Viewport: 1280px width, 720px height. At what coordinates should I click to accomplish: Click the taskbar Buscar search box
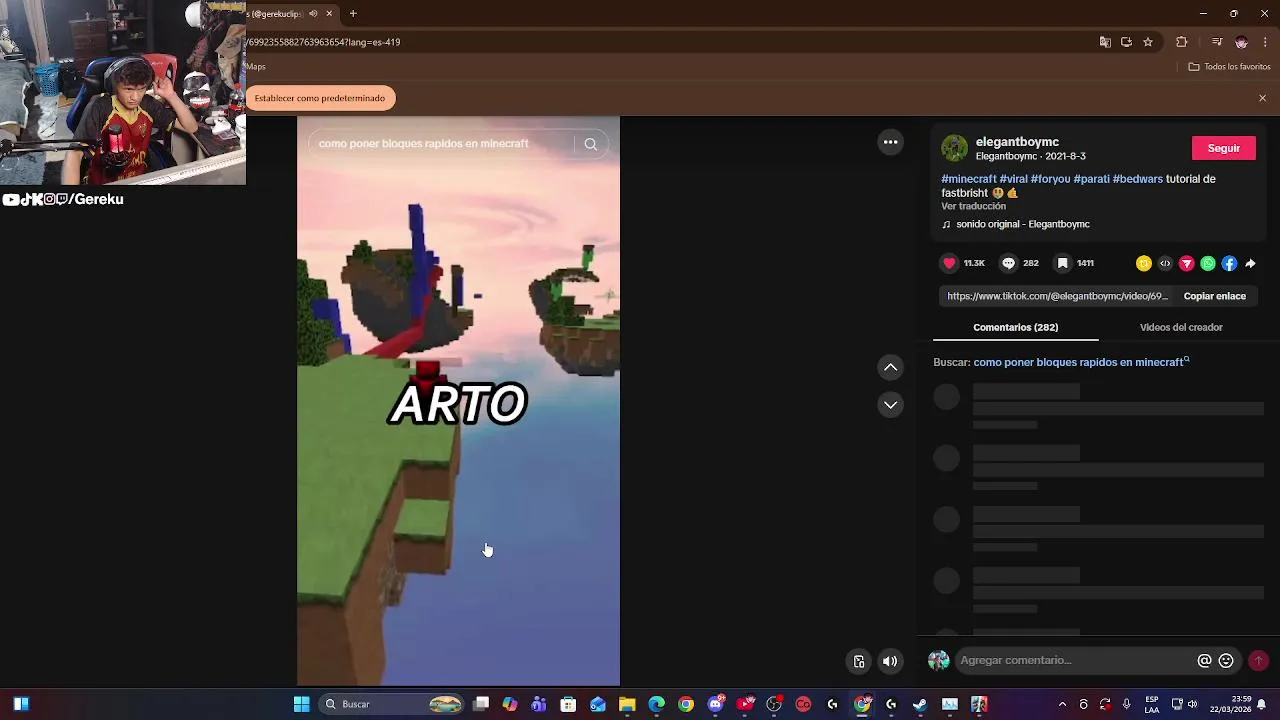click(x=393, y=704)
